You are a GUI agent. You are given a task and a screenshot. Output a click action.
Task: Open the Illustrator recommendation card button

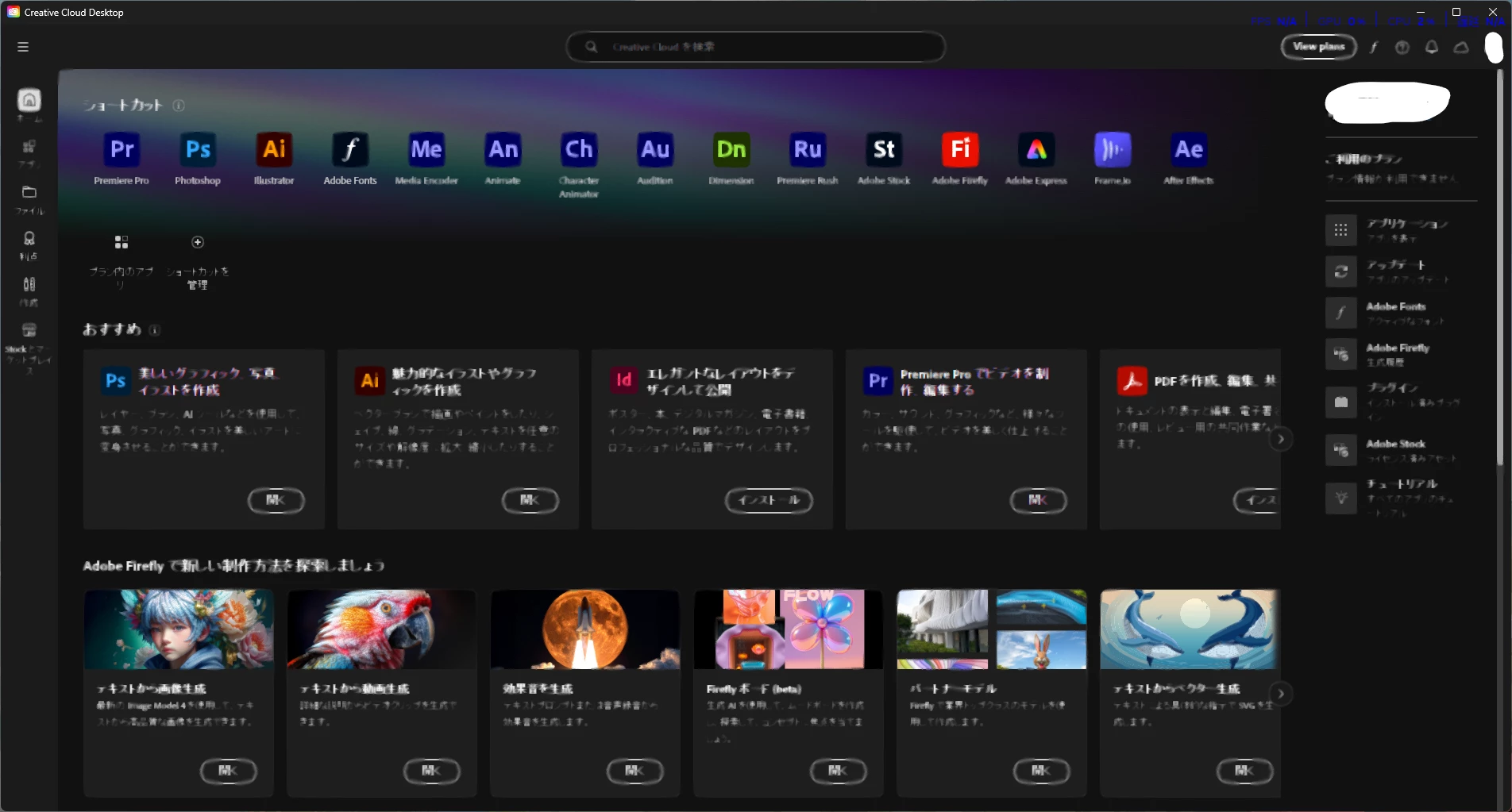point(530,500)
